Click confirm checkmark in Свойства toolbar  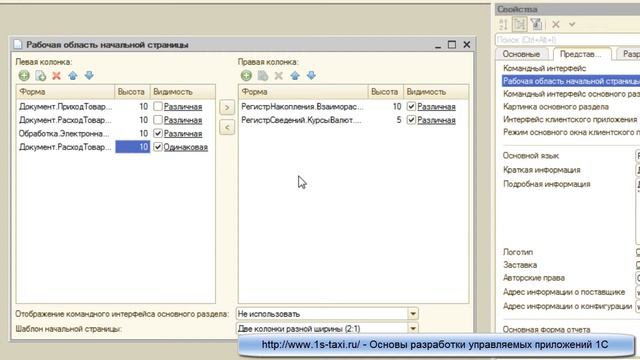click(572, 24)
